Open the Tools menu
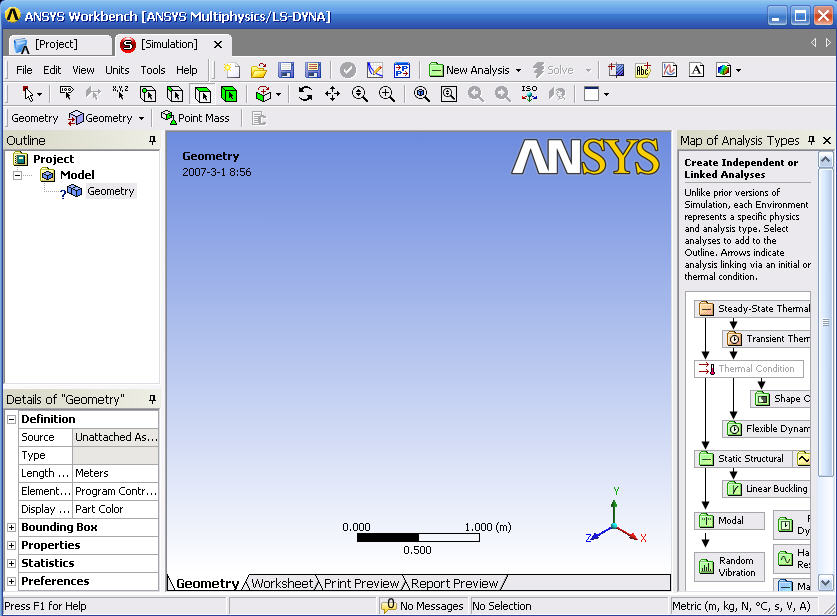Image resolution: width=837 pixels, height=616 pixels. pos(153,70)
